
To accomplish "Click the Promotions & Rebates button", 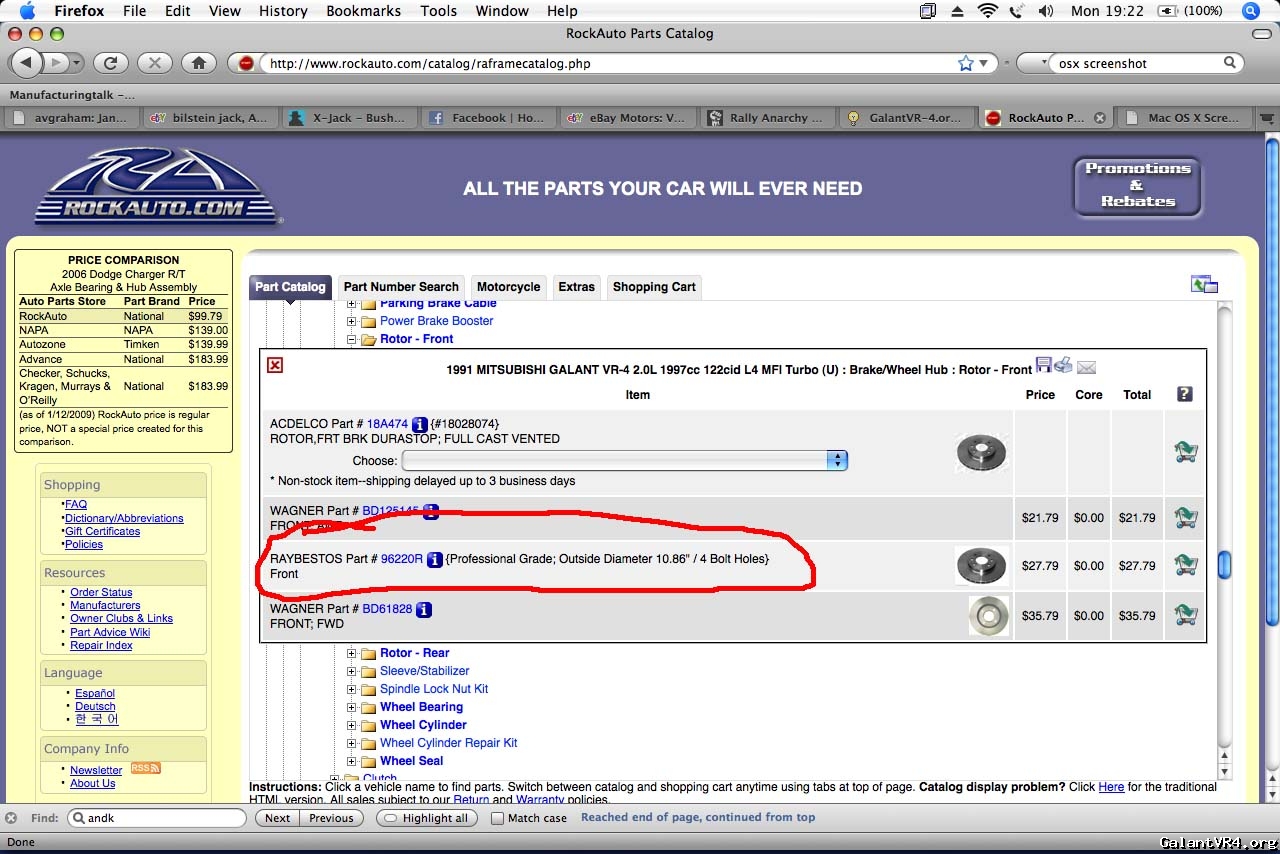I will 1137,185.
